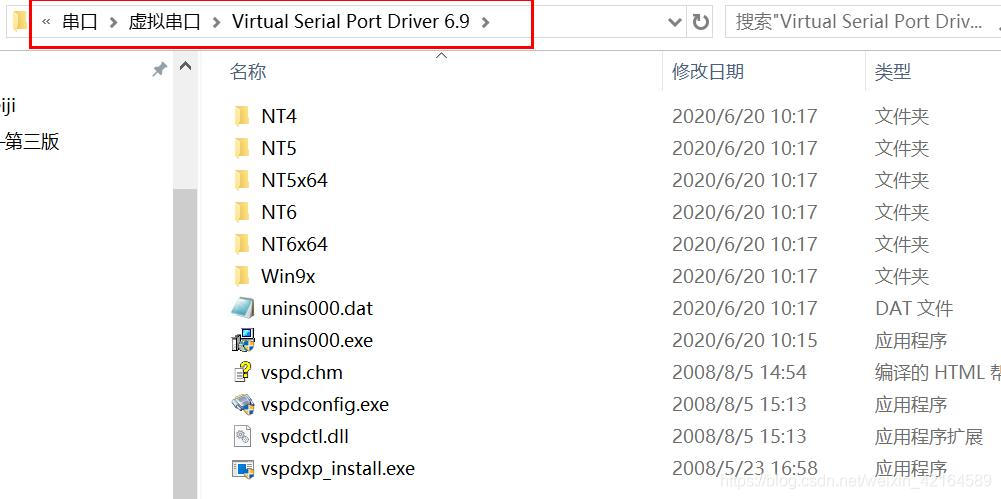Sort by 名称 column header
This screenshot has width=1001, height=499.
point(248,71)
